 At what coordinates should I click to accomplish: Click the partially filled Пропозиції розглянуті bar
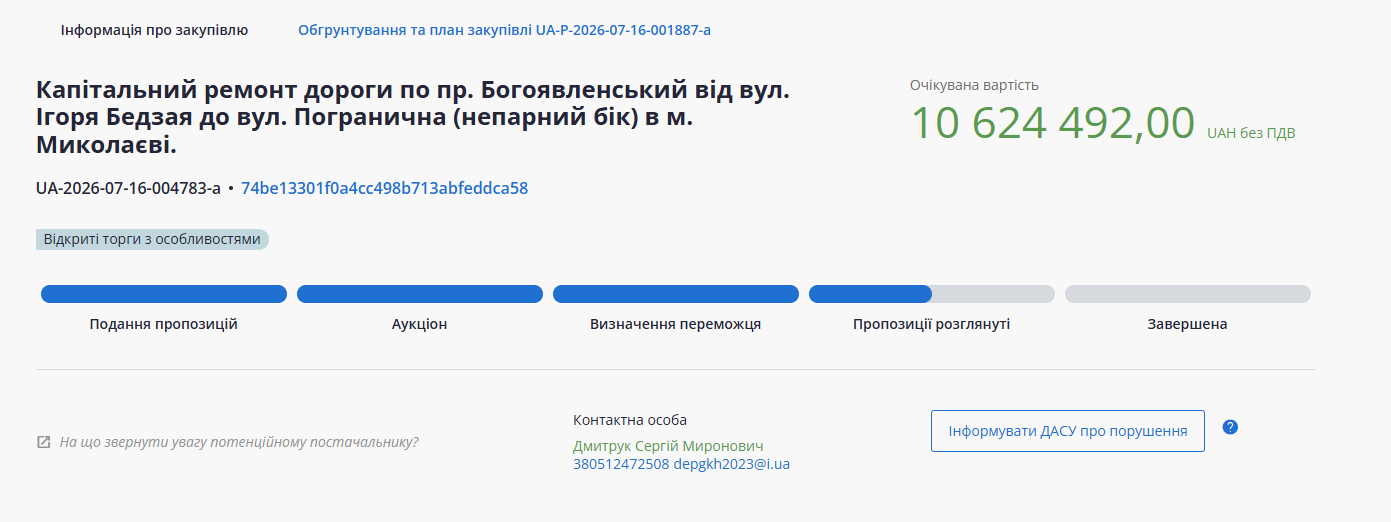point(932,294)
